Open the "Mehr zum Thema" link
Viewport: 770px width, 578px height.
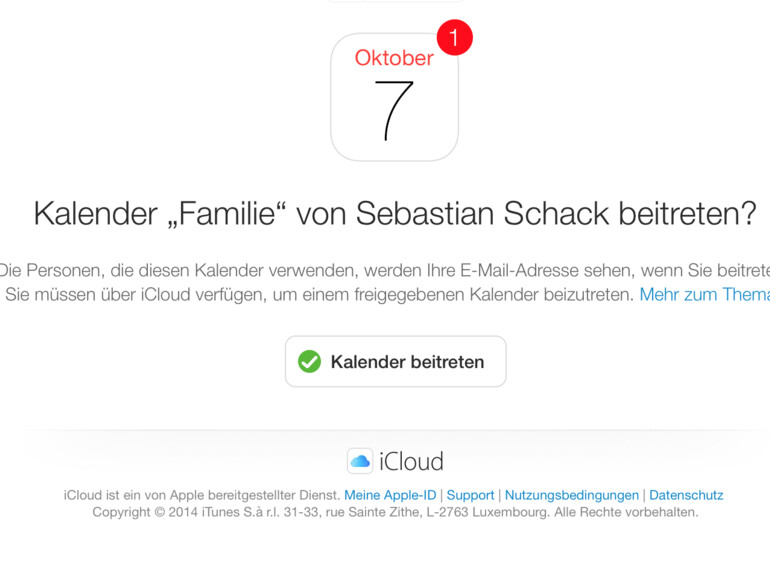704,295
